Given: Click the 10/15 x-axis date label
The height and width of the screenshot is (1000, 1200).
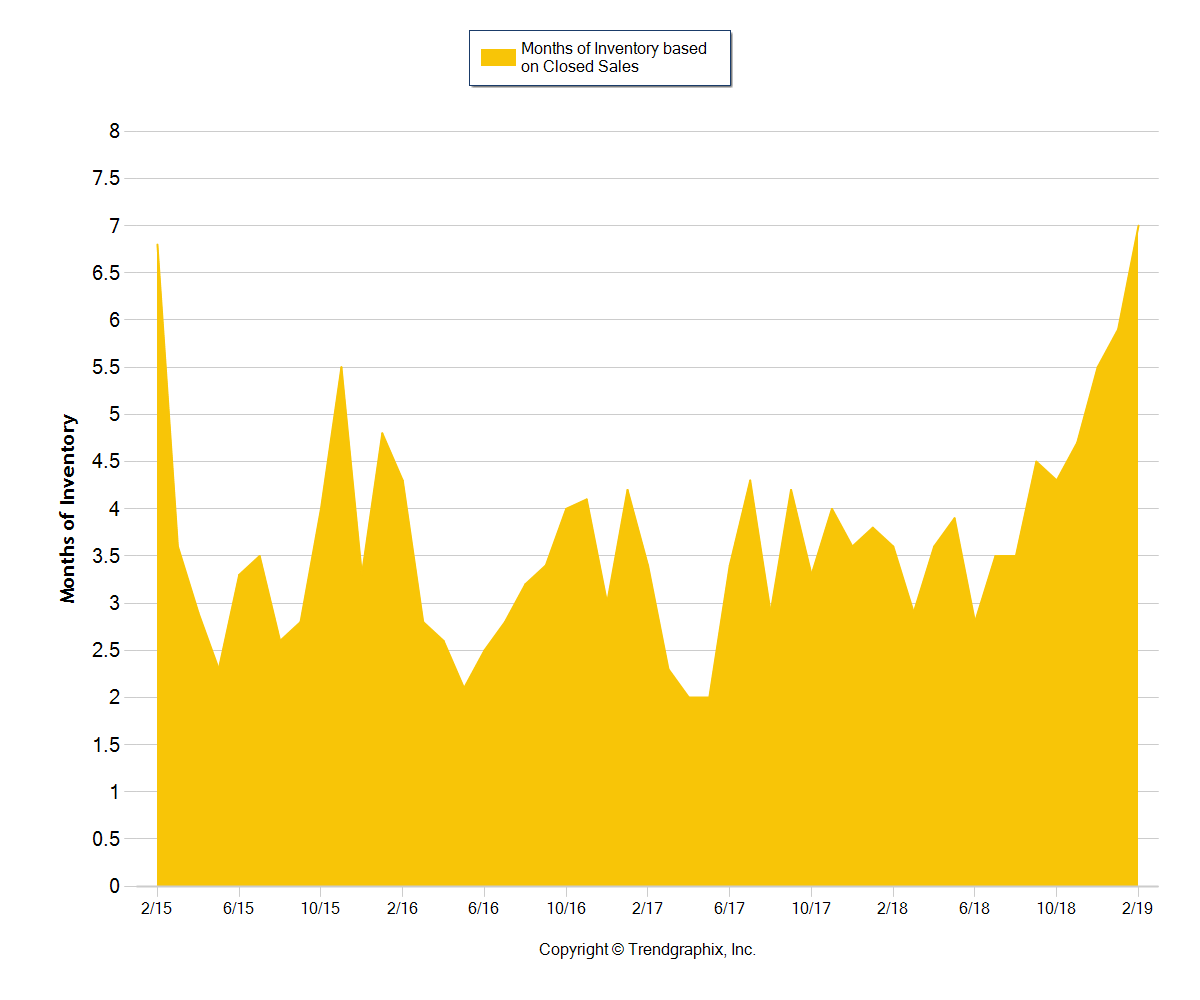Looking at the screenshot, I should tap(320, 908).
